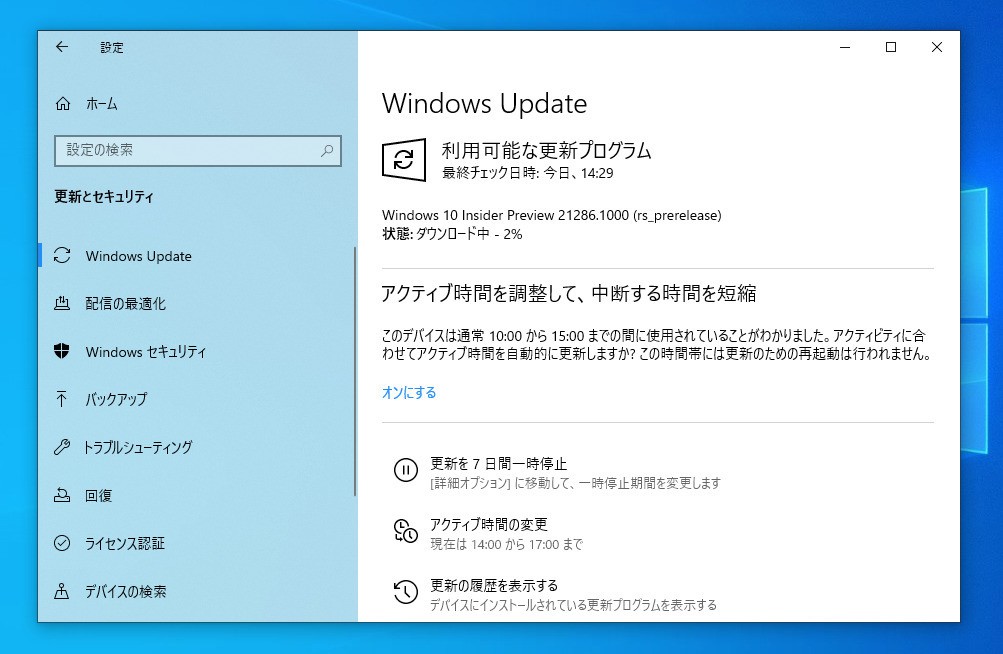
Task: Click the Windows Update sync icon in sidebar
Action: pos(62,255)
